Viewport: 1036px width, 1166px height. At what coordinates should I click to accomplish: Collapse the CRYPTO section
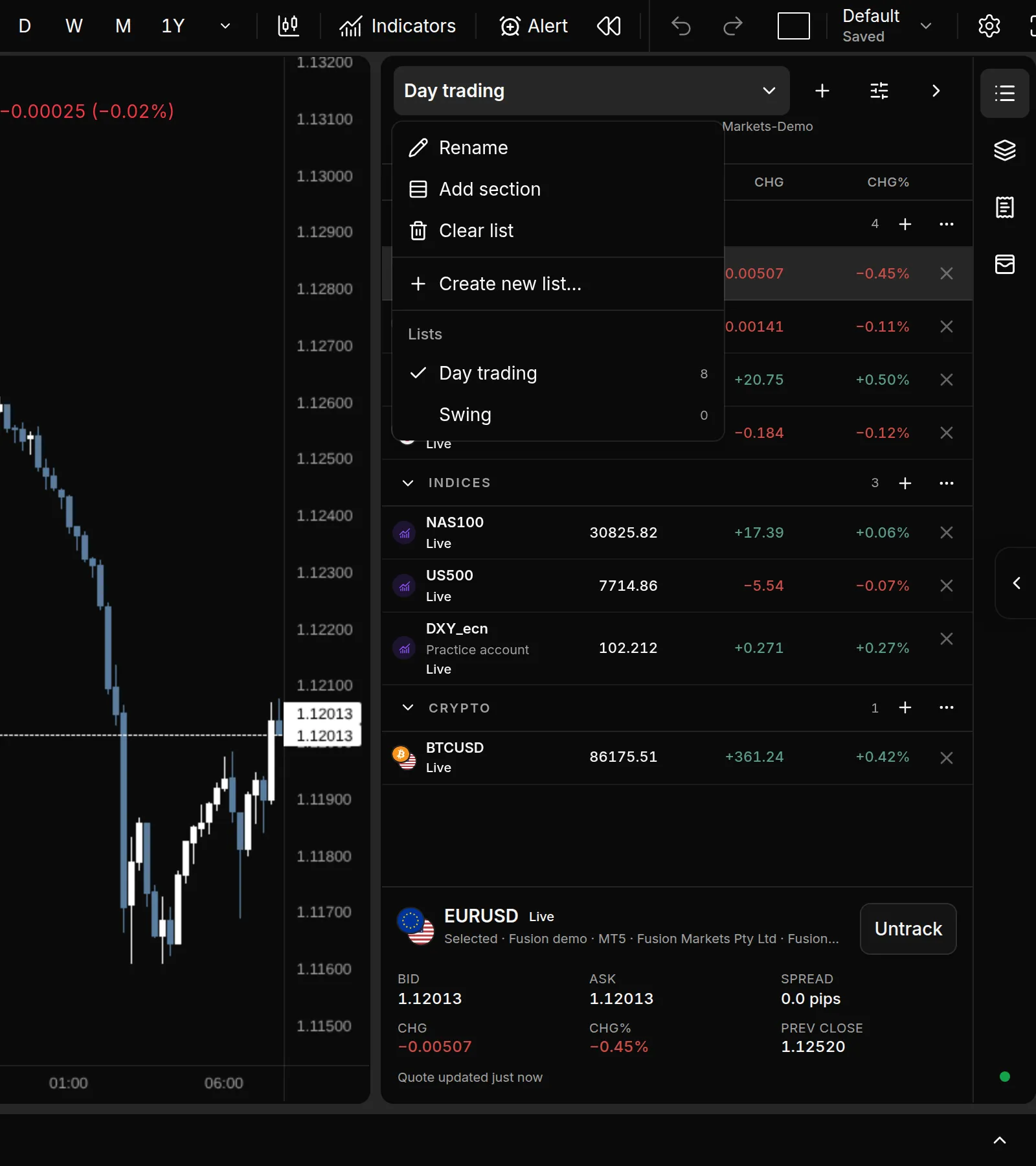pyautogui.click(x=408, y=707)
